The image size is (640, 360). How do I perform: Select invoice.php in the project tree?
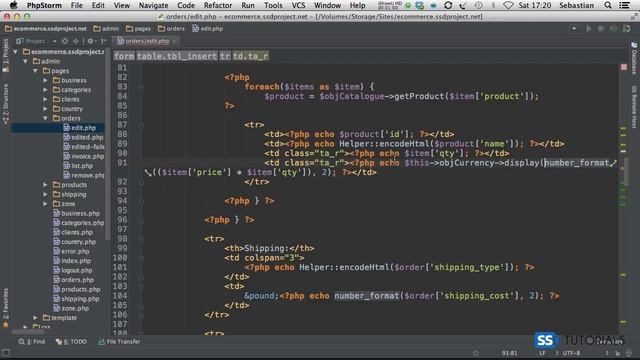(x=84, y=156)
